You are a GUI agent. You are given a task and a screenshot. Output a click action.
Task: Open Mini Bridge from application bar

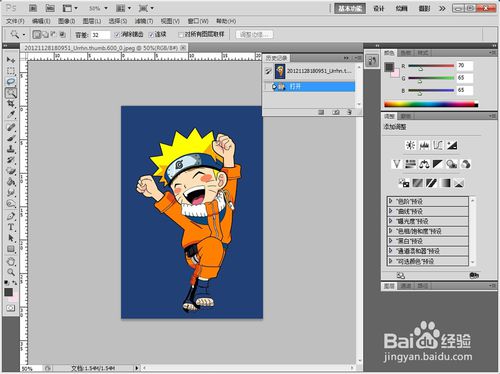[50, 8]
